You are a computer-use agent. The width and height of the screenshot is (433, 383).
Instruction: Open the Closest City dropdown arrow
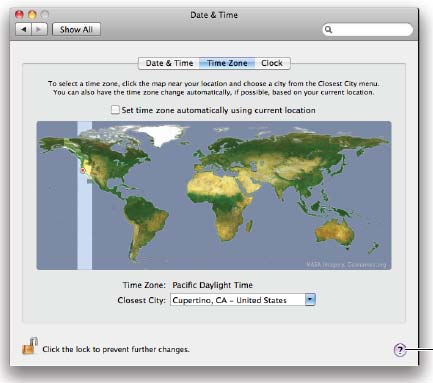click(310, 300)
